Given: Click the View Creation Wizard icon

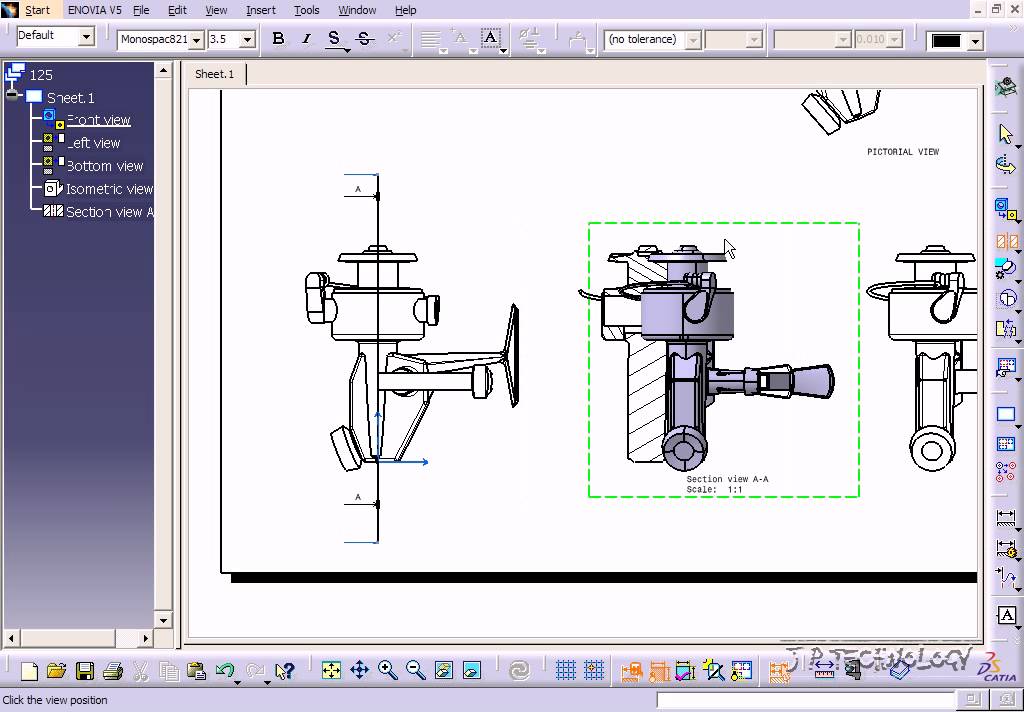Looking at the screenshot, I should click(x=1006, y=368).
